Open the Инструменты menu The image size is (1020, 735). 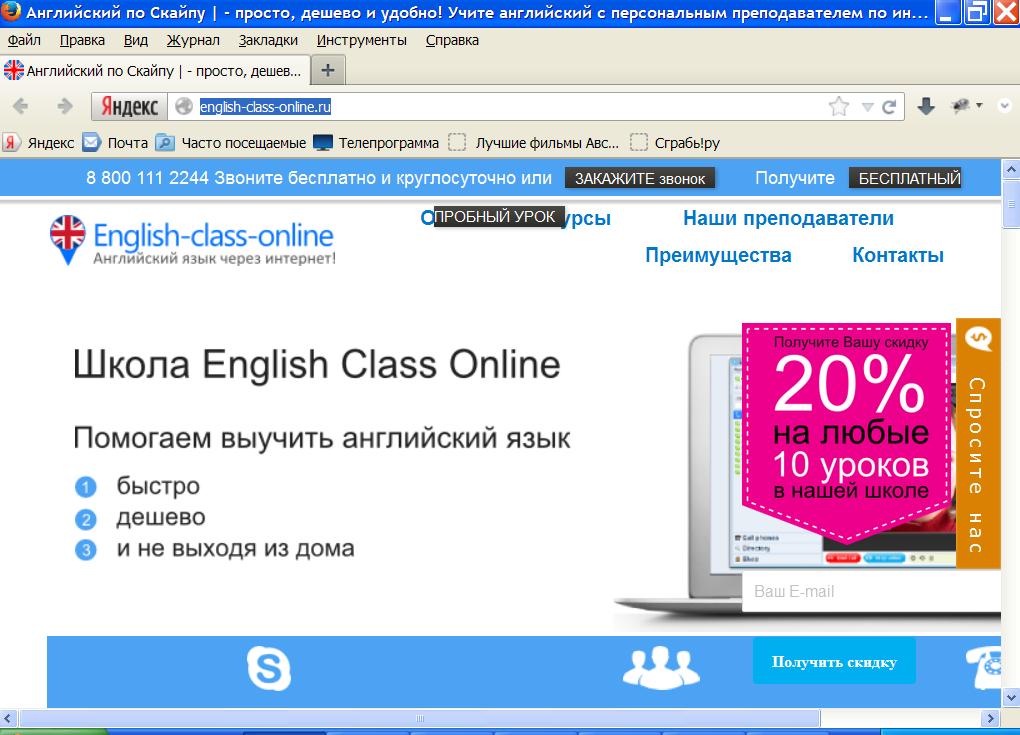tap(362, 40)
